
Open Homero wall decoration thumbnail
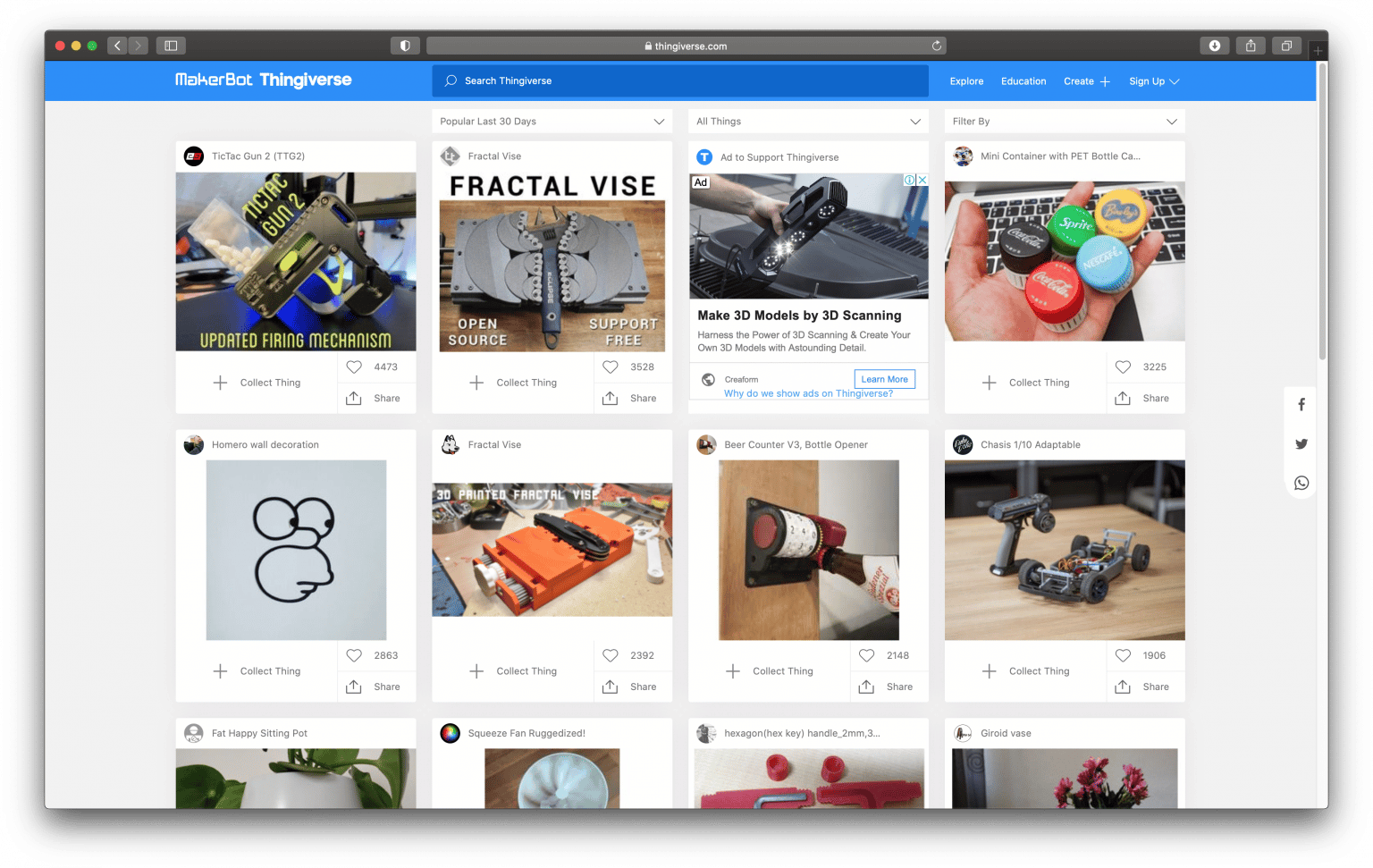(x=296, y=550)
